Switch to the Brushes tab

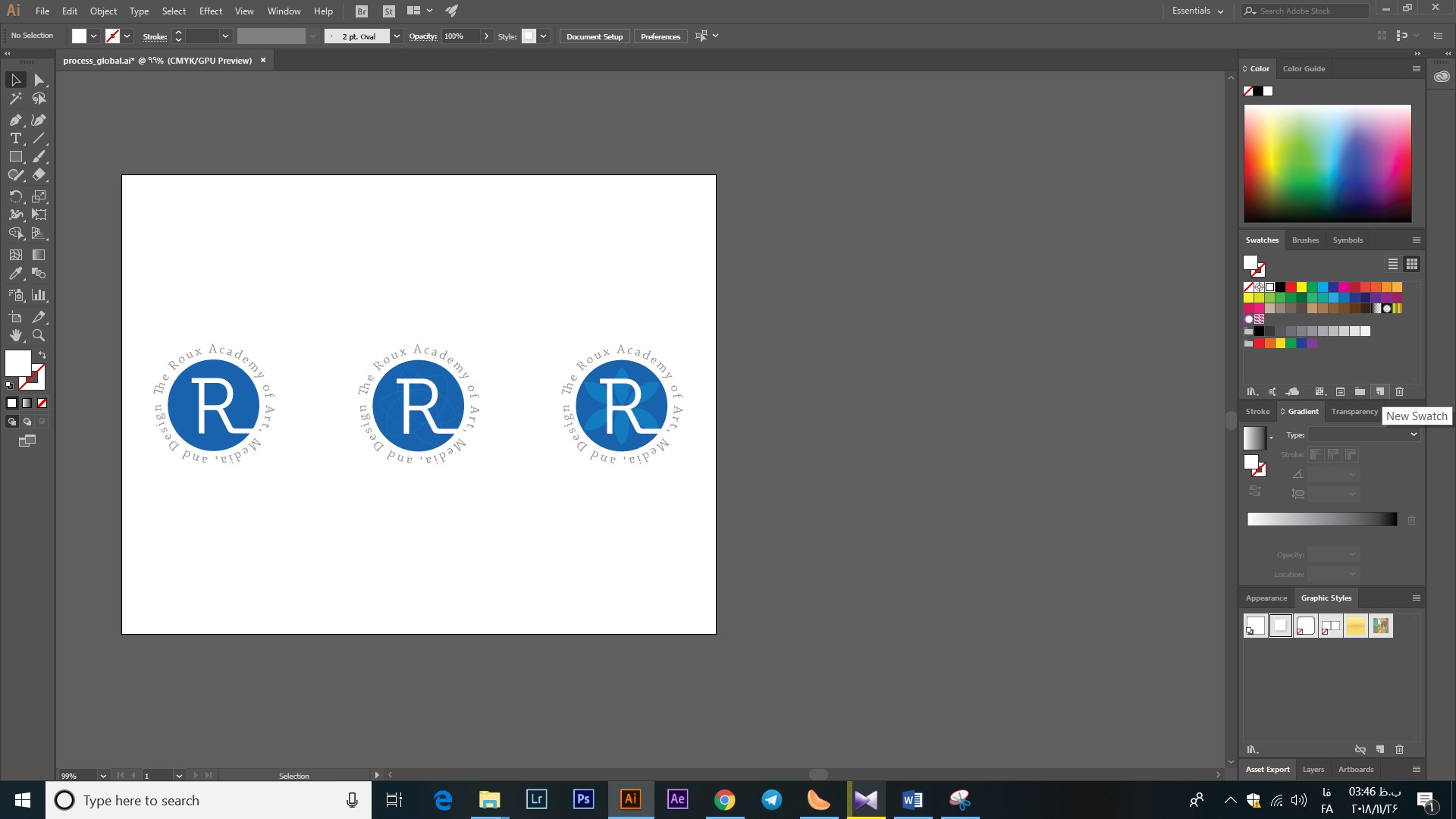click(x=1305, y=240)
